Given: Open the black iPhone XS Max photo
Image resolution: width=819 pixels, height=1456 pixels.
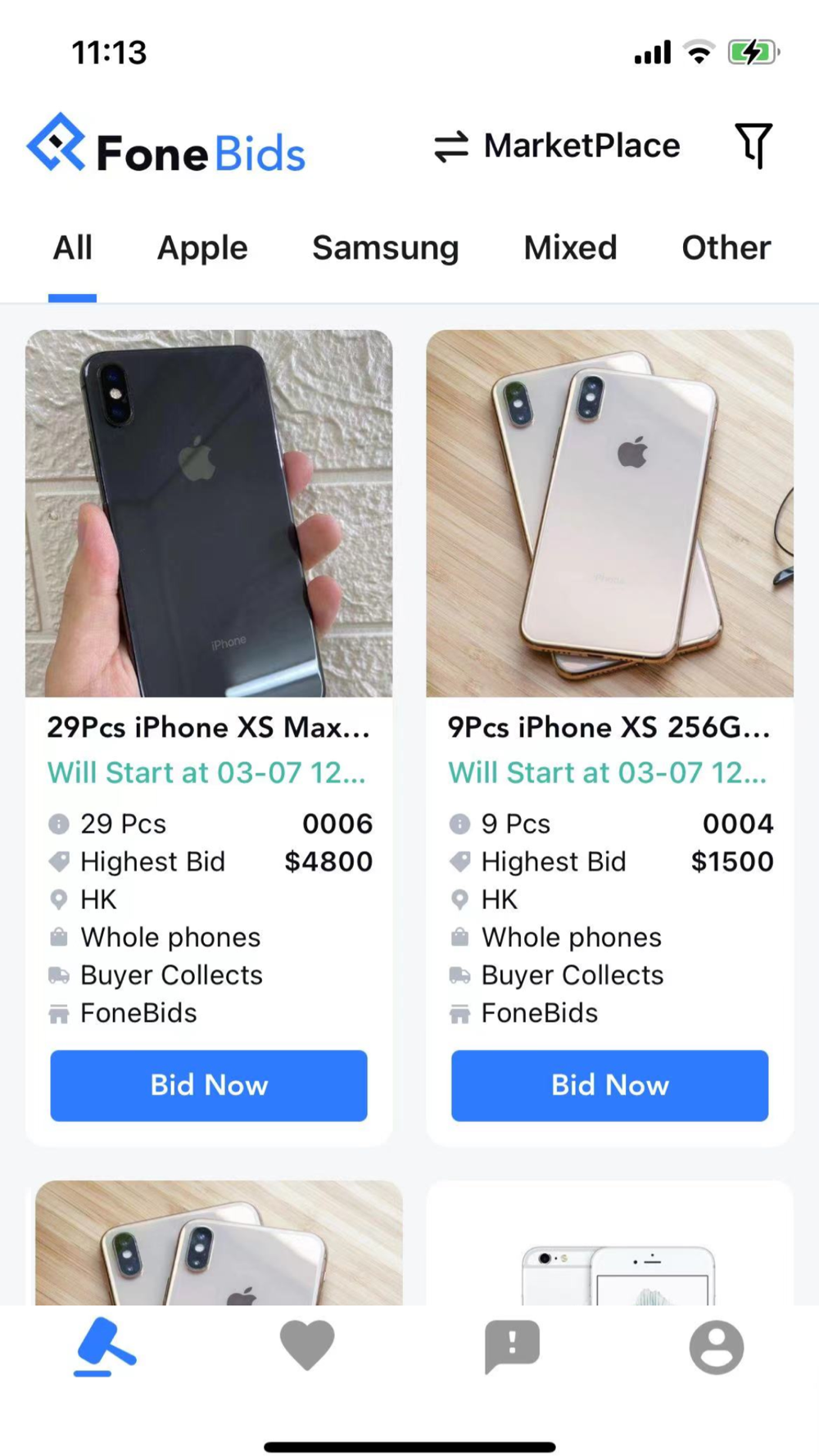Looking at the screenshot, I should pyautogui.click(x=209, y=513).
